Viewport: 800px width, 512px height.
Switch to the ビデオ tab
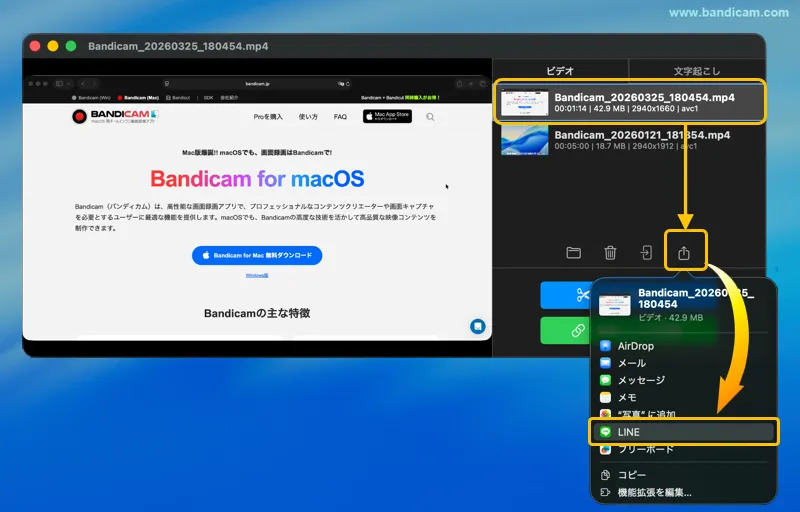point(560,71)
